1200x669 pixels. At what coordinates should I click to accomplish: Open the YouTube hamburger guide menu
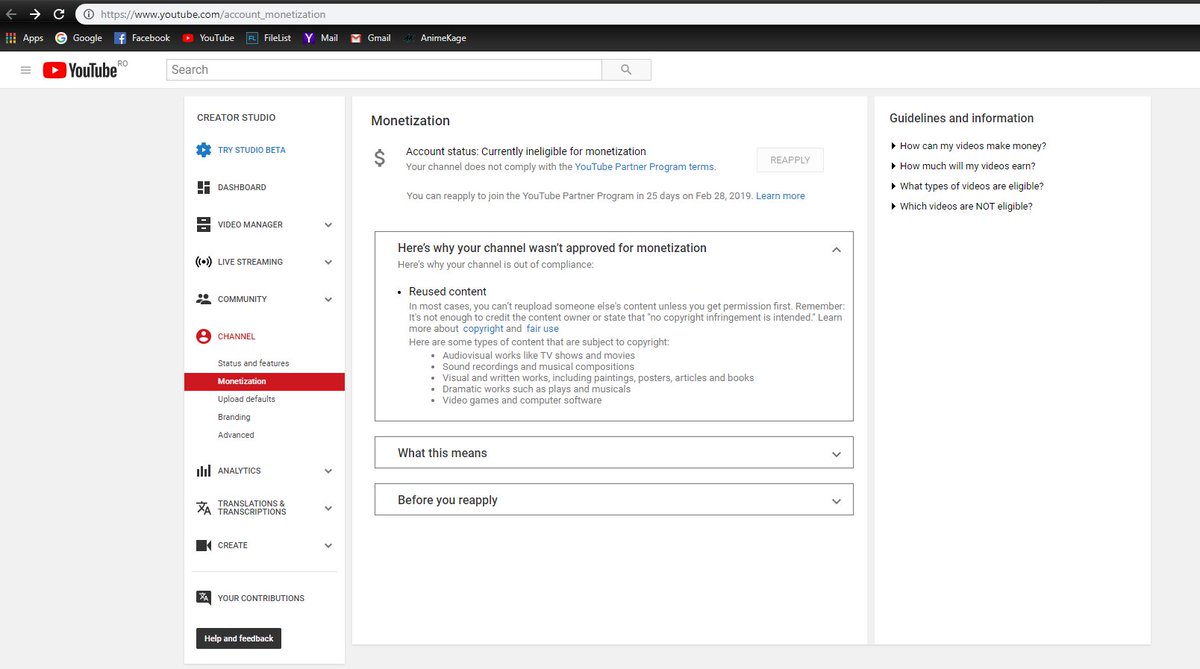tap(26, 70)
